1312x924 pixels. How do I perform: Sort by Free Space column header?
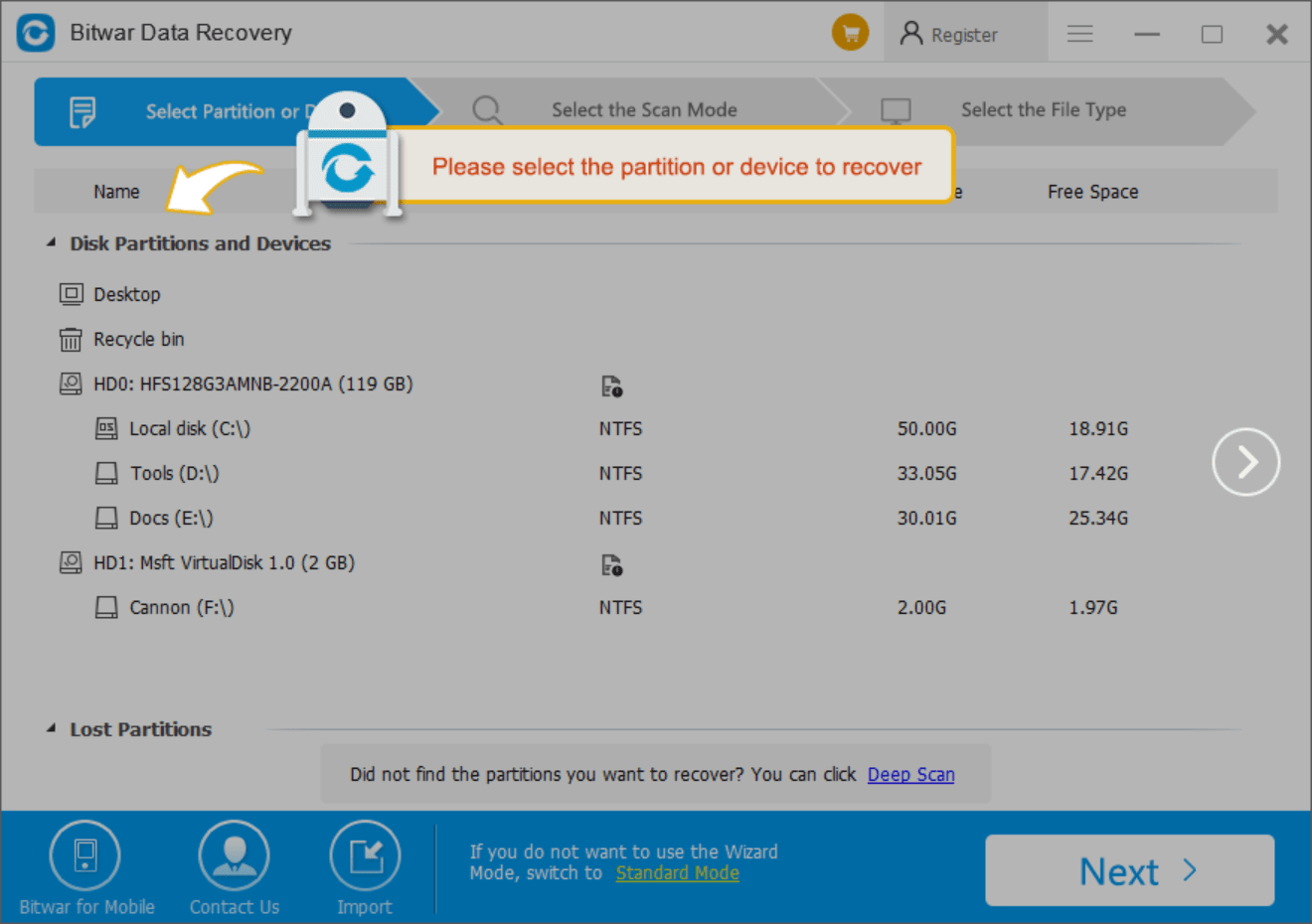[1092, 192]
